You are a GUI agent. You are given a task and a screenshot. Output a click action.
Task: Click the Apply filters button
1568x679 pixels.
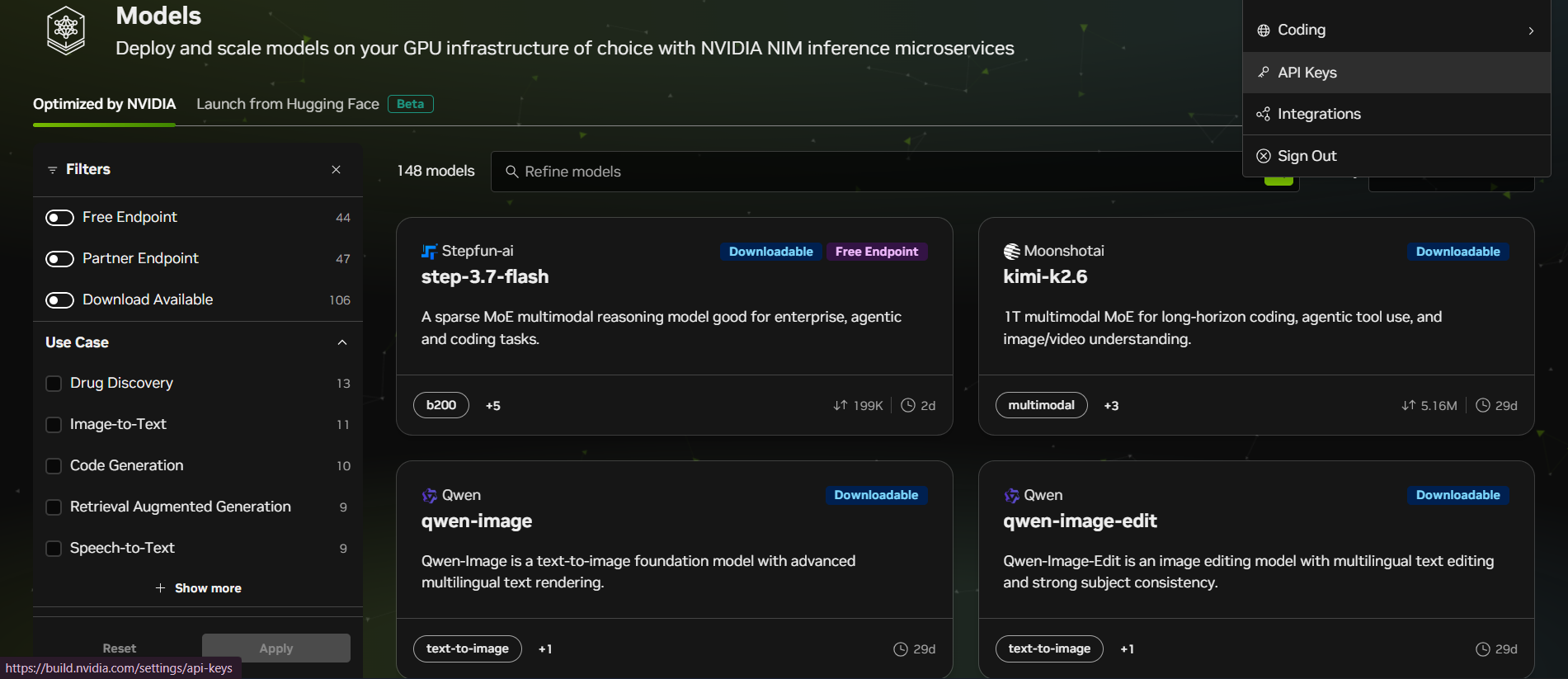click(x=276, y=648)
